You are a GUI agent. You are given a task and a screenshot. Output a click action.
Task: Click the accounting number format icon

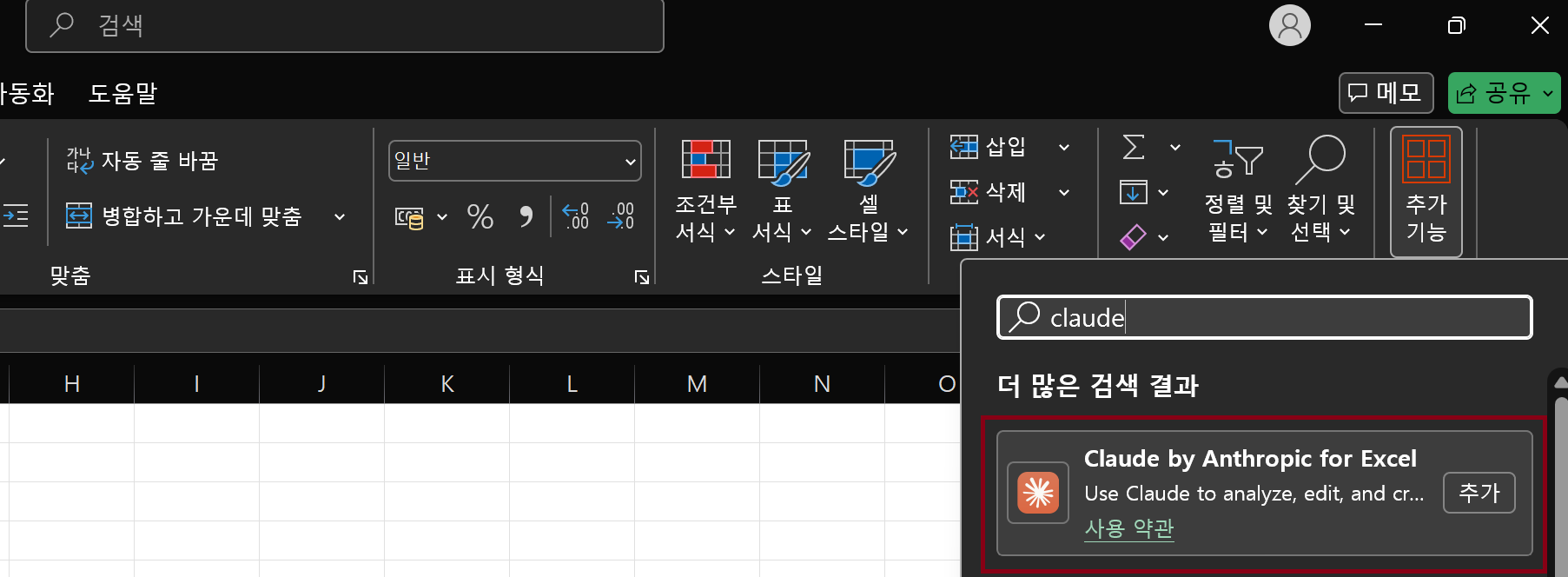409,217
